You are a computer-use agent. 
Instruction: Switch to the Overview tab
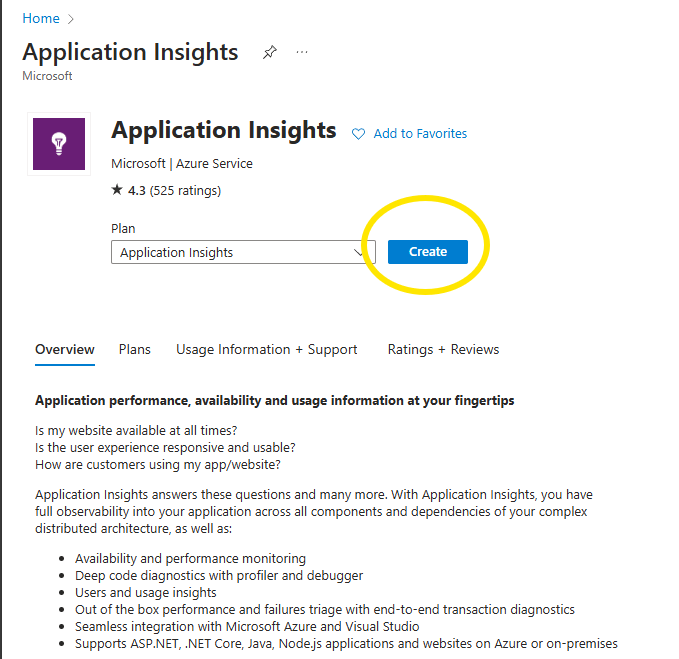pos(65,350)
